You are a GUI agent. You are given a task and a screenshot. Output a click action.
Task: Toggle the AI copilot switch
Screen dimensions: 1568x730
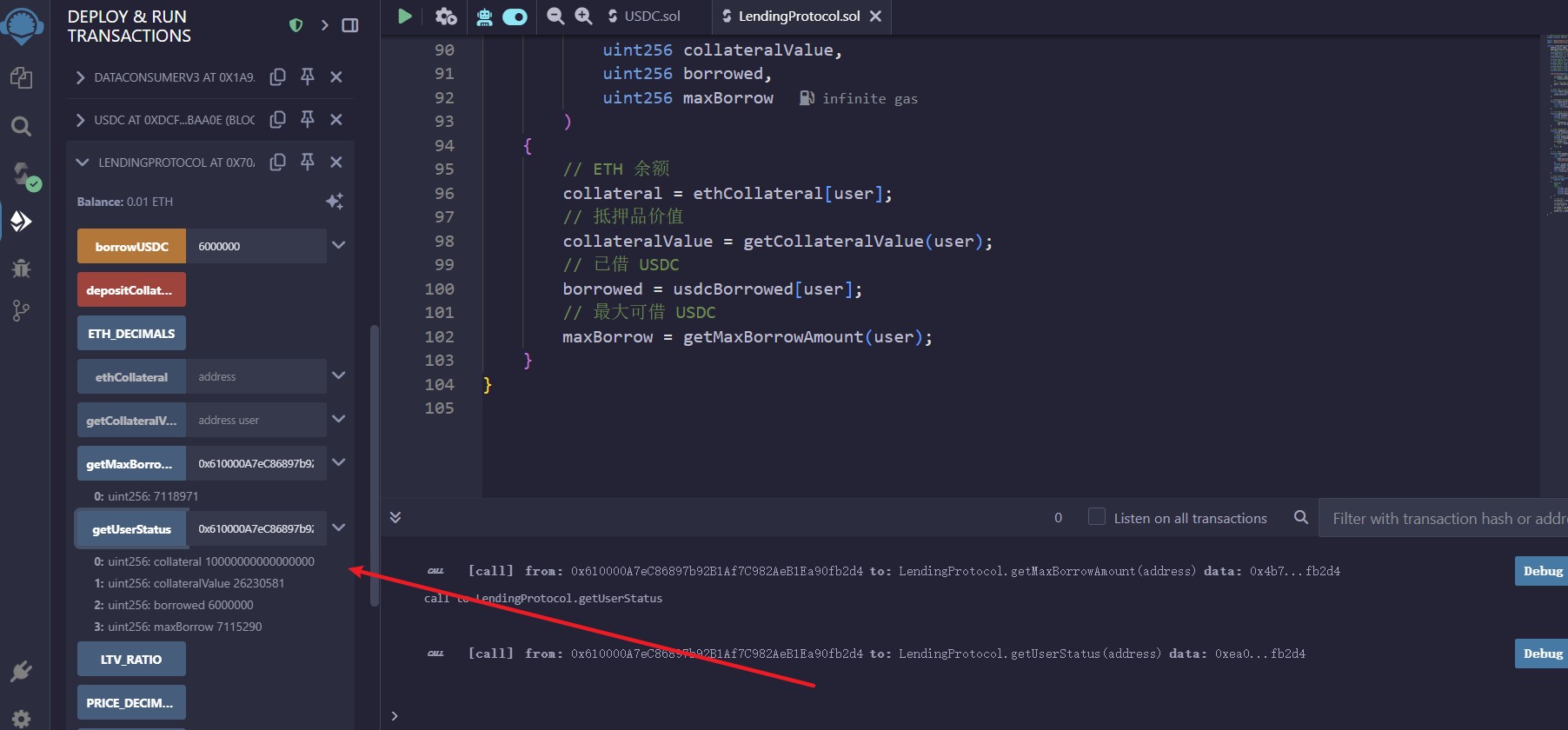pos(515,17)
